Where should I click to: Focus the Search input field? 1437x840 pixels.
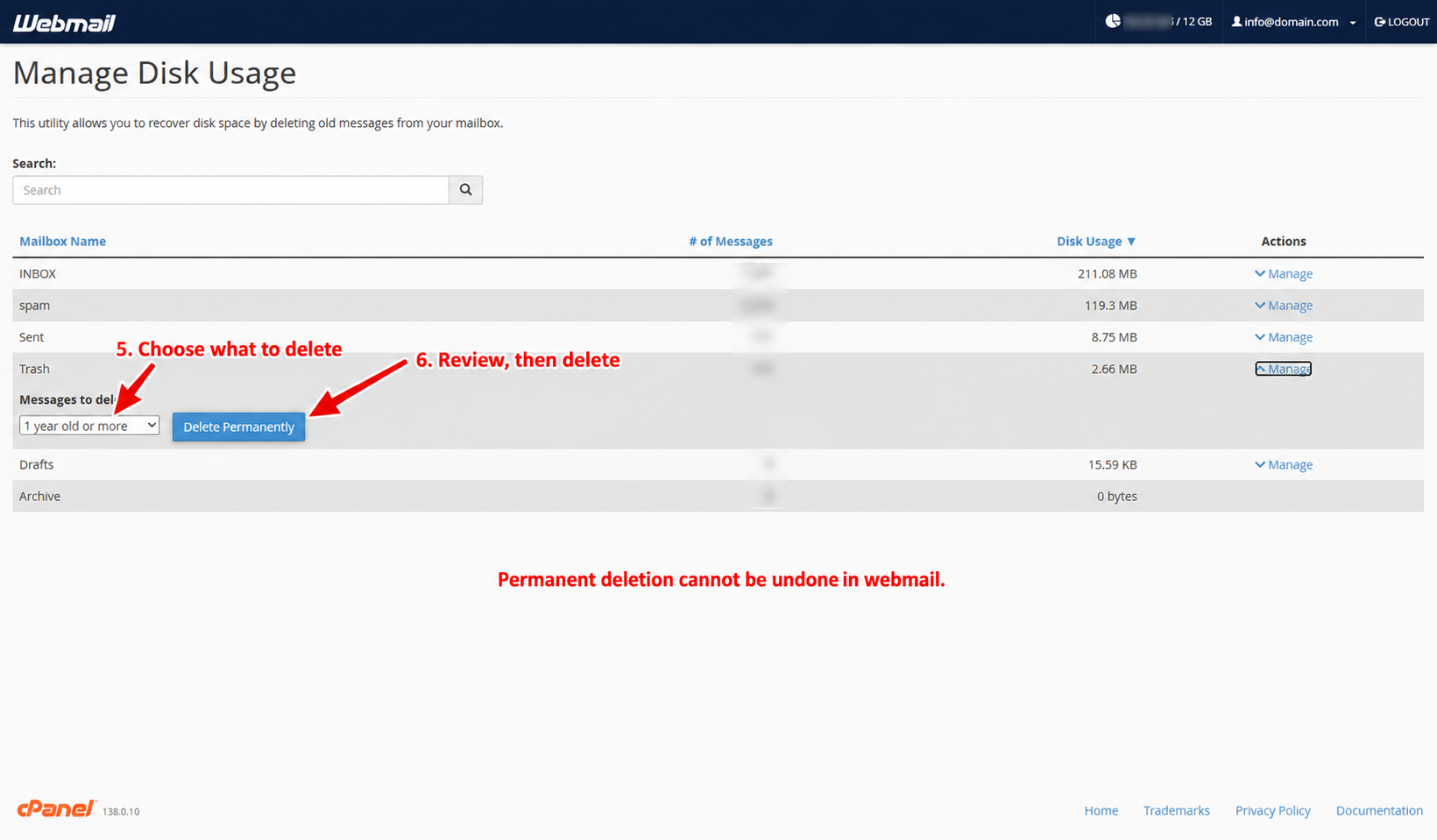click(230, 190)
